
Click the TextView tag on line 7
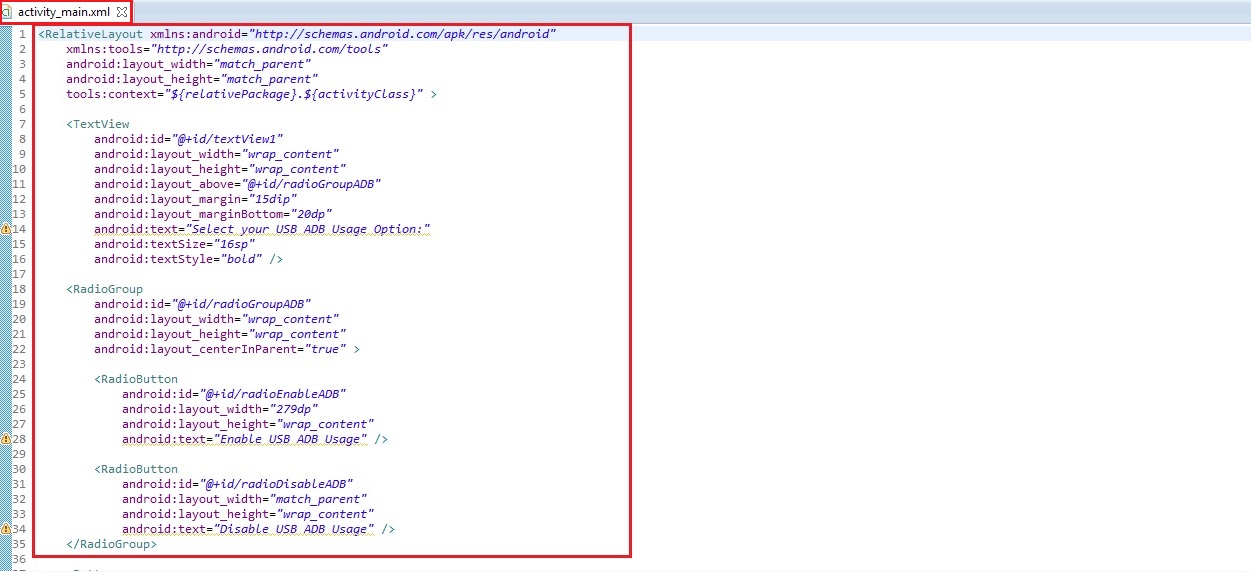coord(101,124)
